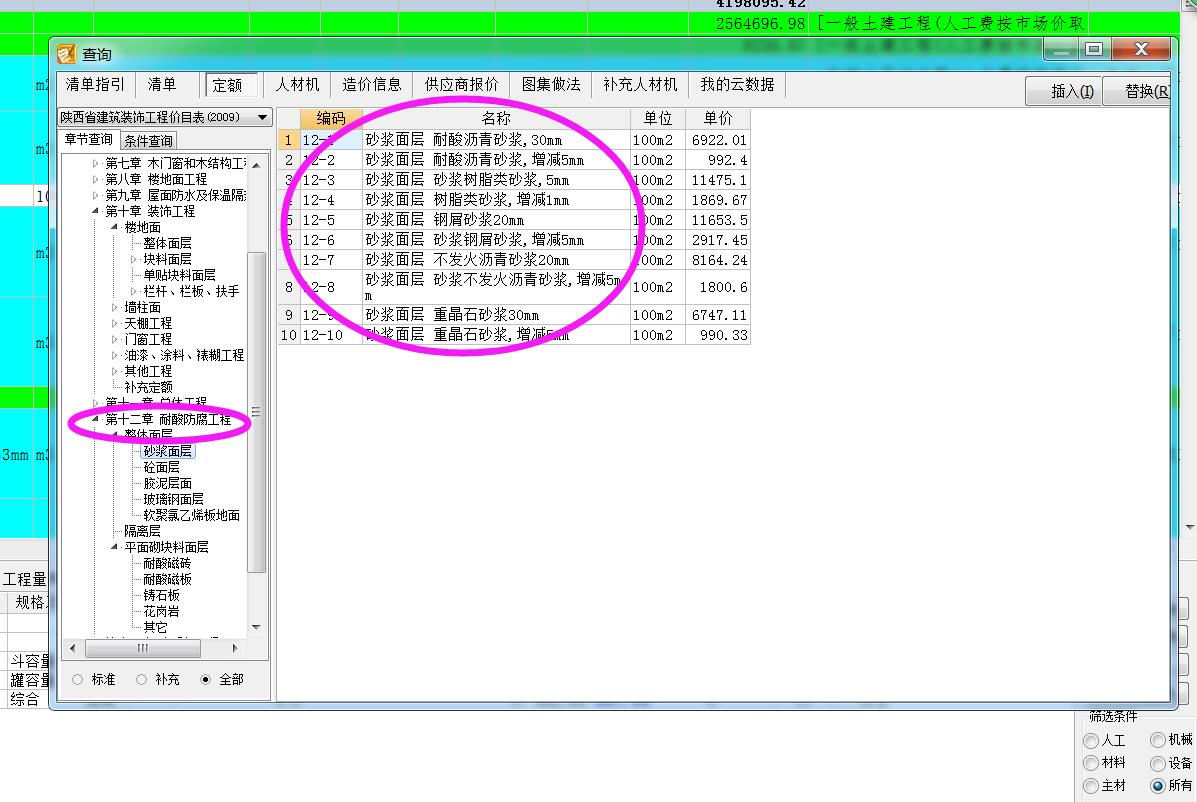Select the 章节查询 tab
The width and height of the screenshot is (1197, 802).
89,140
